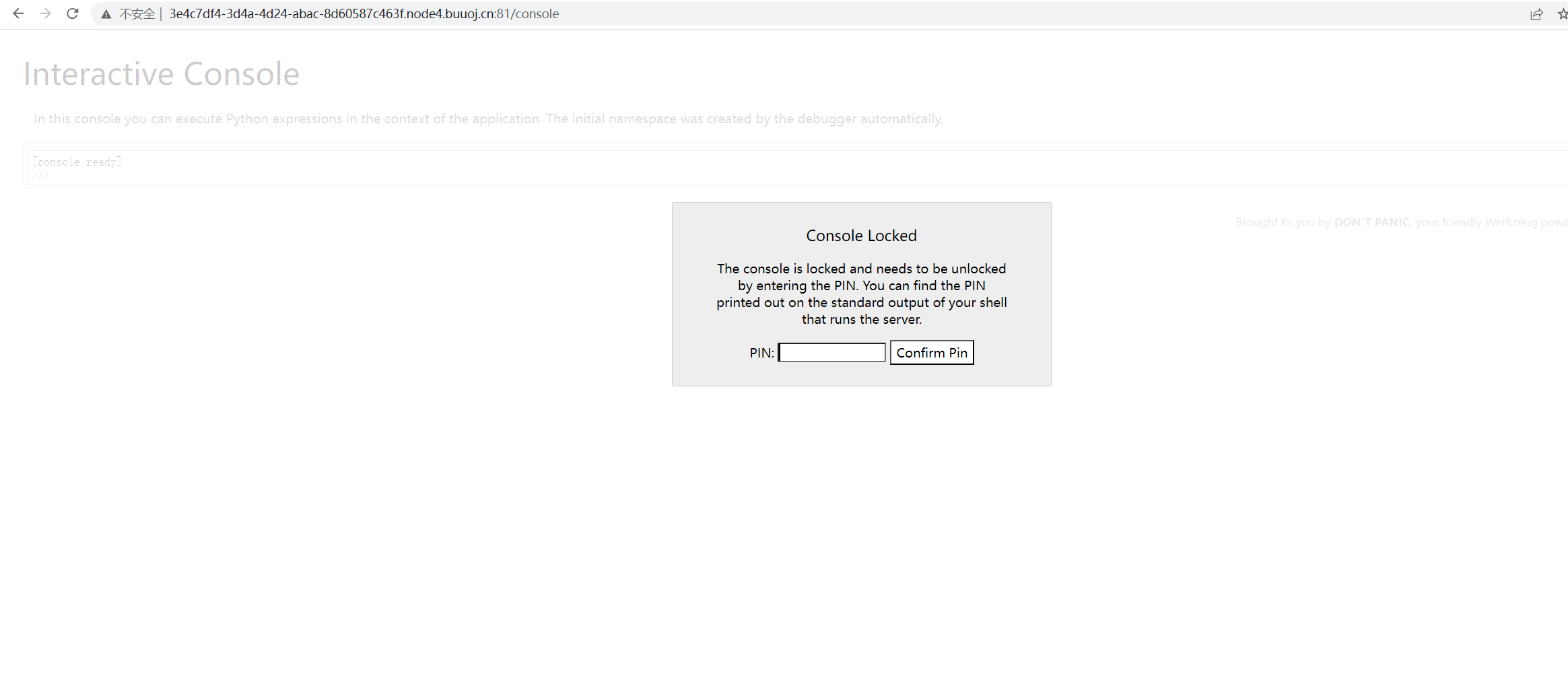The image size is (1568, 684).
Task: Click the address bar URL
Action: (364, 13)
